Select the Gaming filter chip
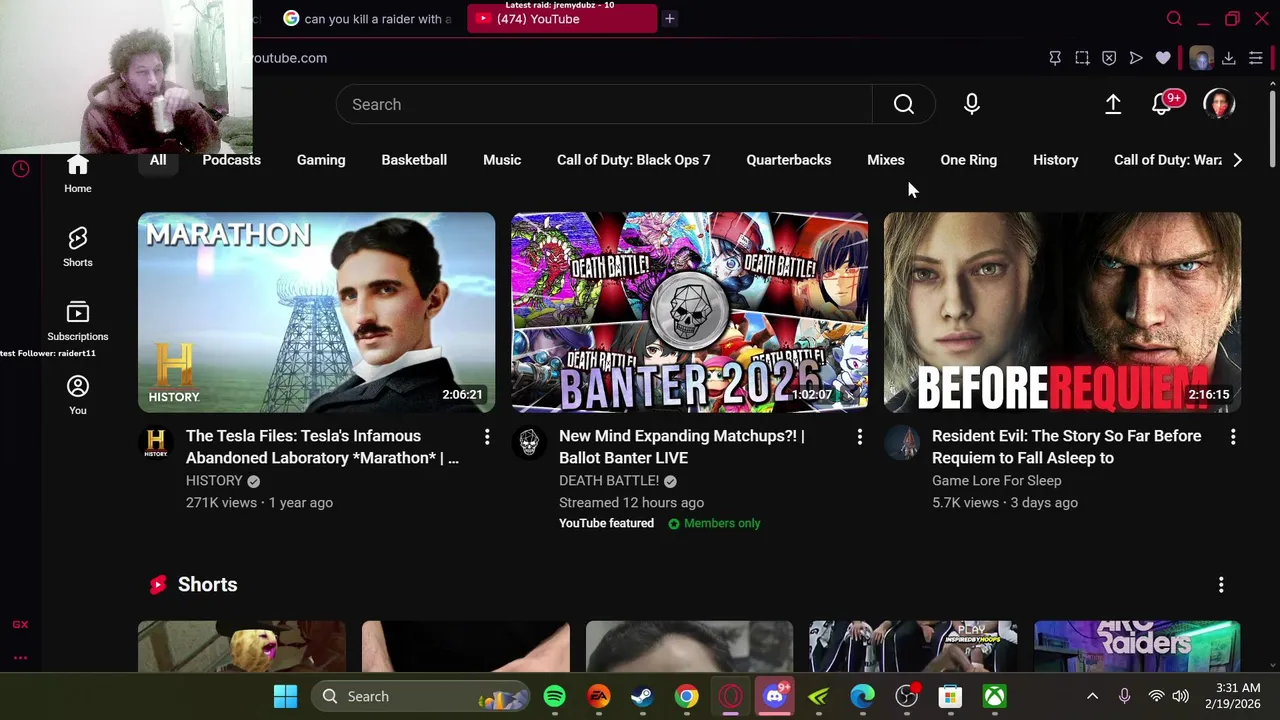The height and width of the screenshot is (720, 1280). click(x=321, y=160)
